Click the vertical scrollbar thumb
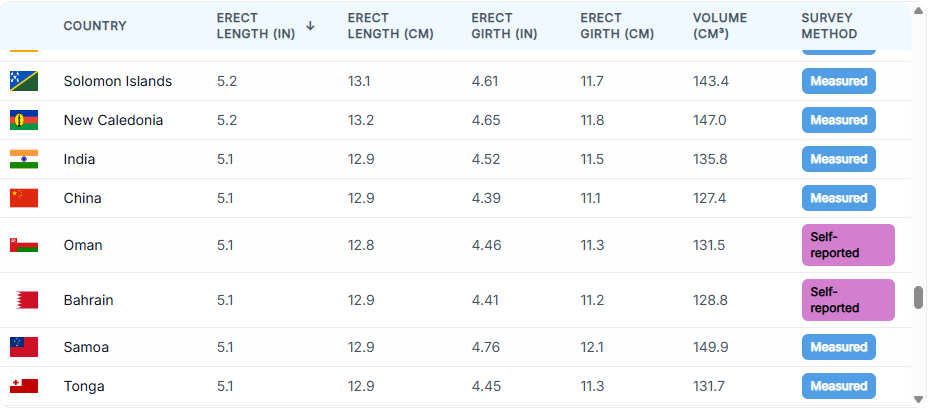Viewport: 930px width, 411px height. [x=918, y=298]
